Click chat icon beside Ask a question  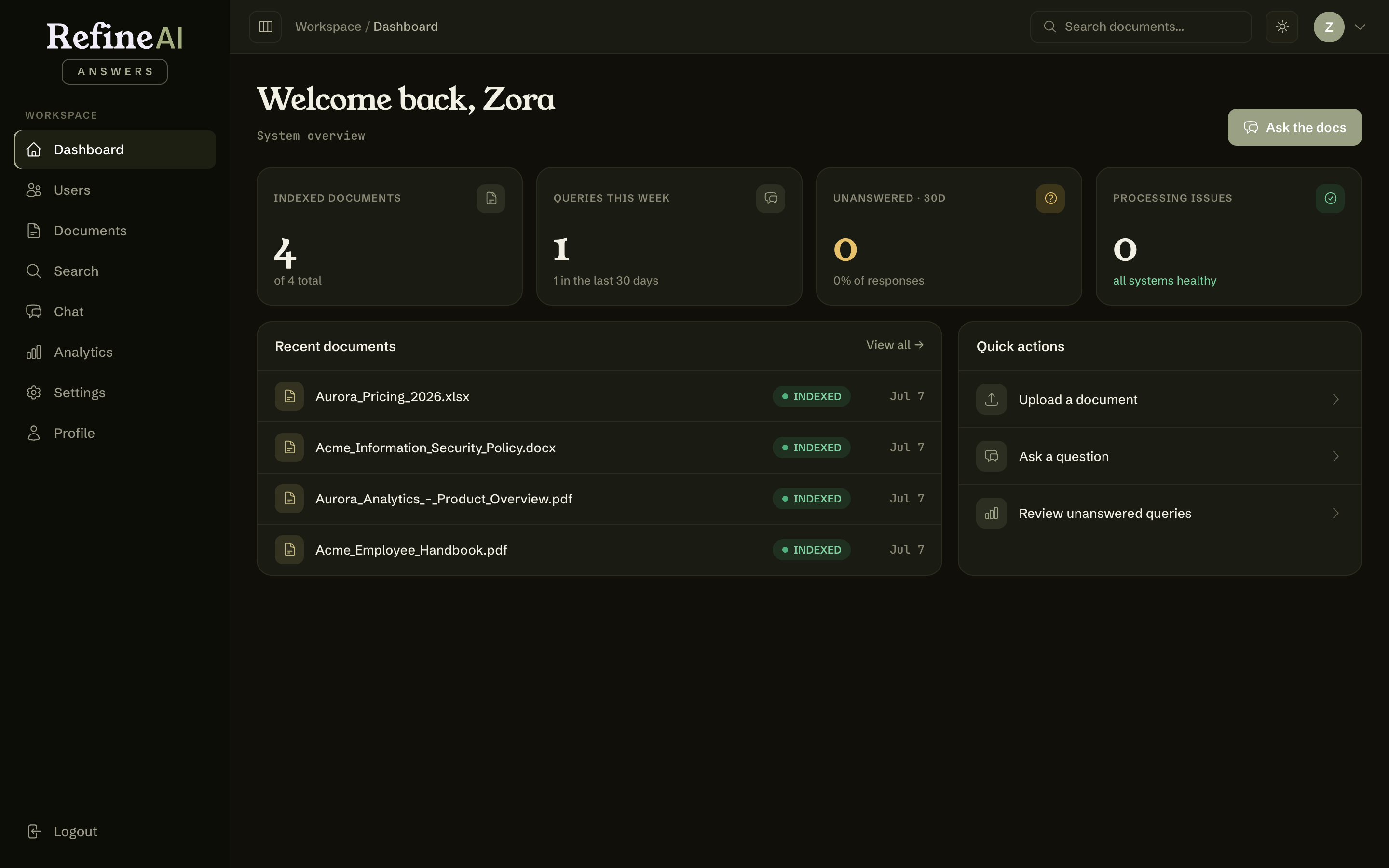point(991,456)
